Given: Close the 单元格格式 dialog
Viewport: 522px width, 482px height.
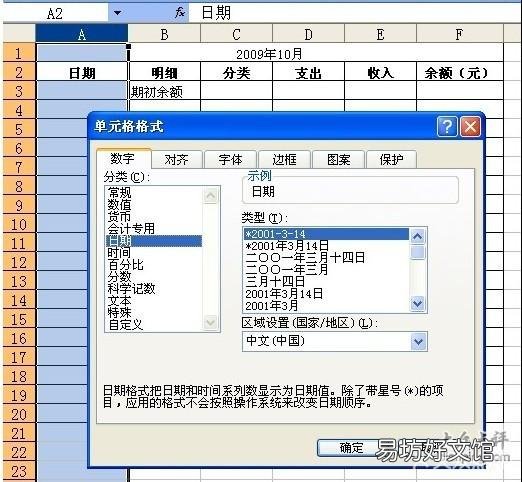Looking at the screenshot, I should click(x=470, y=126).
